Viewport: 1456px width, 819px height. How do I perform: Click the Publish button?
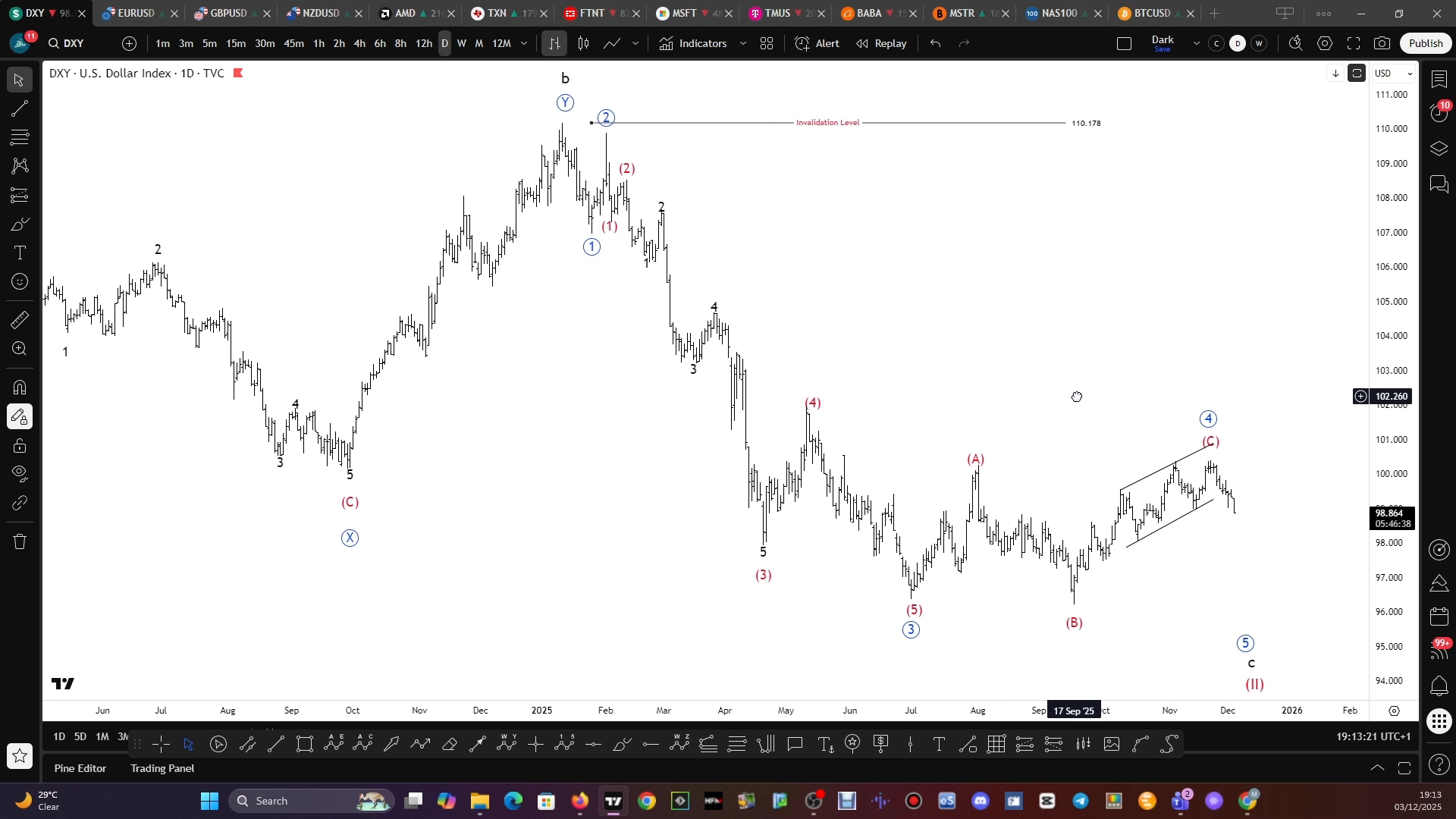pyautogui.click(x=1426, y=43)
